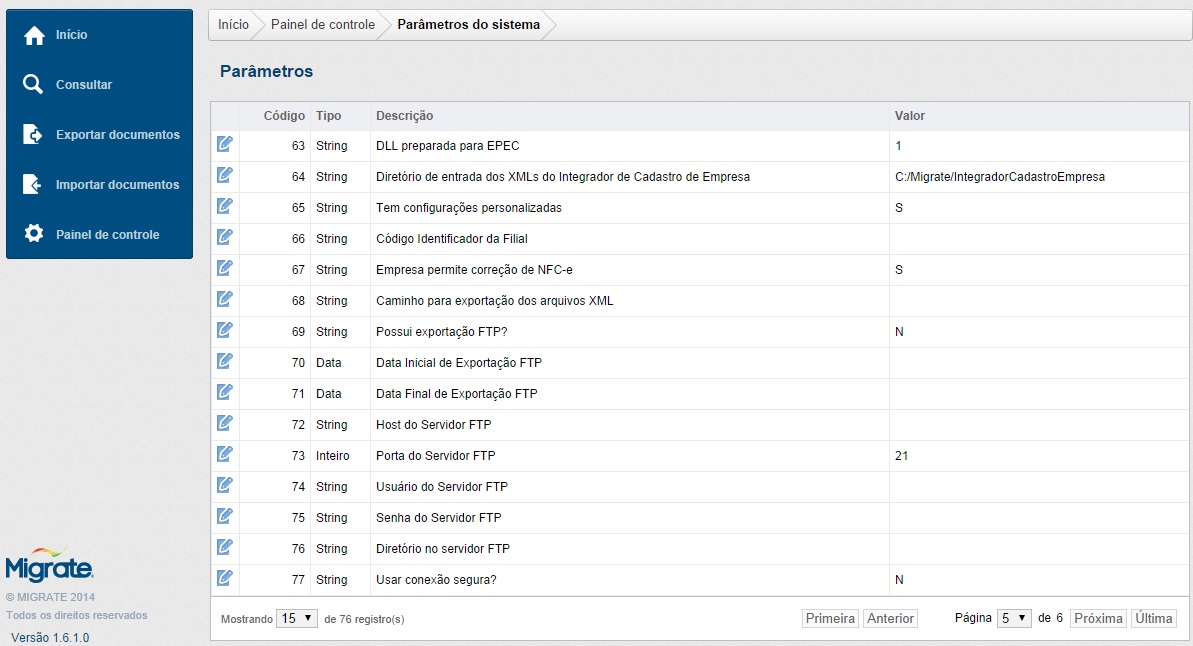1193x646 pixels.
Task: Edit parameter 64 Integrador de Cadastro directory
Action: tap(224, 175)
